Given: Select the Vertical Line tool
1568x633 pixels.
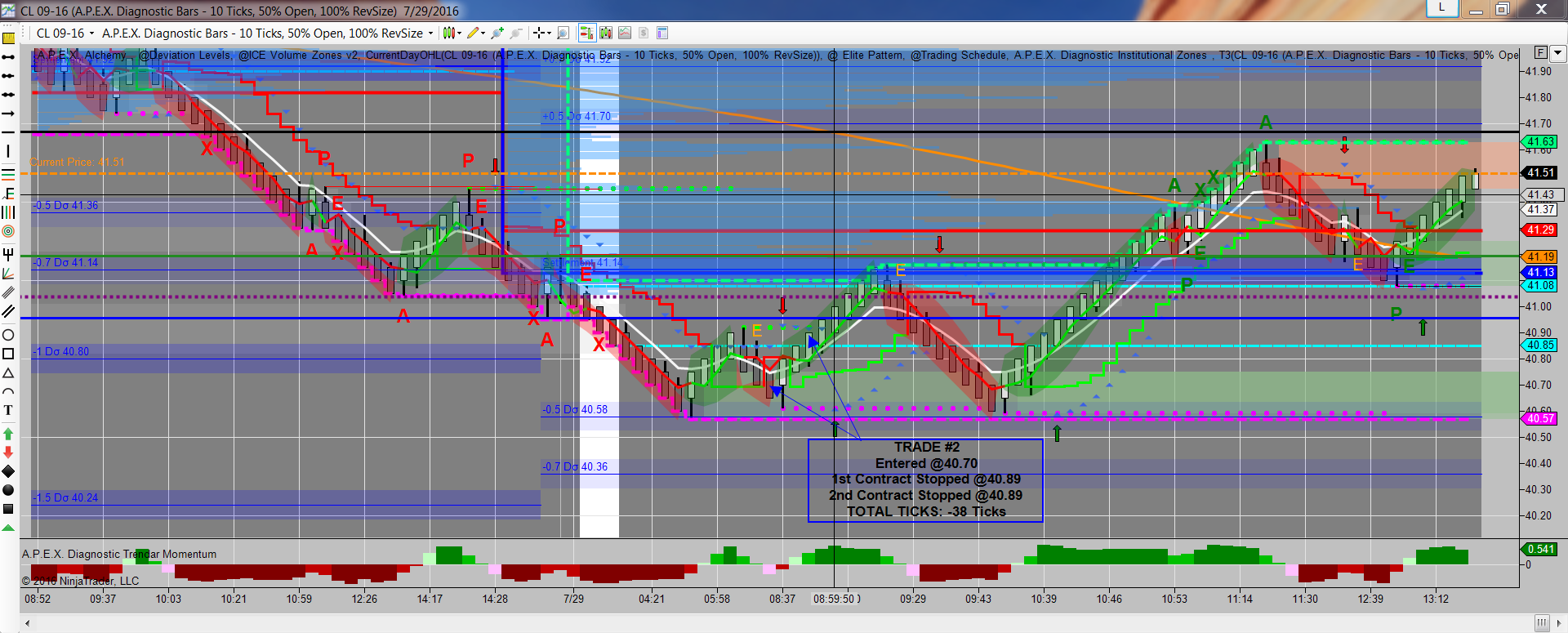Looking at the screenshot, I should click(x=8, y=151).
